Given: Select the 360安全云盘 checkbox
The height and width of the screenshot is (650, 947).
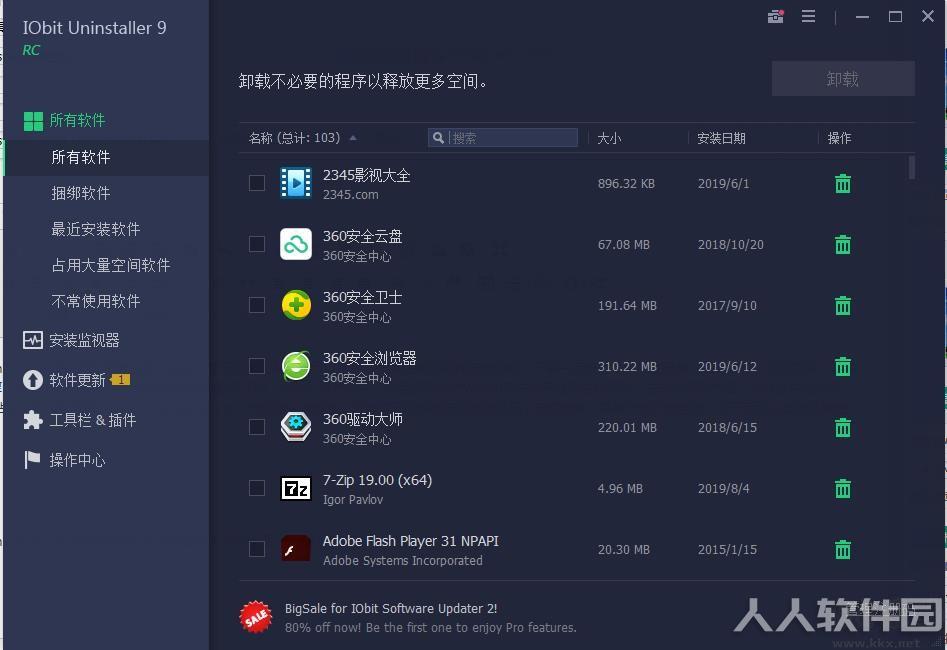Looking at the screenshot, I should (x=257, y=244).
